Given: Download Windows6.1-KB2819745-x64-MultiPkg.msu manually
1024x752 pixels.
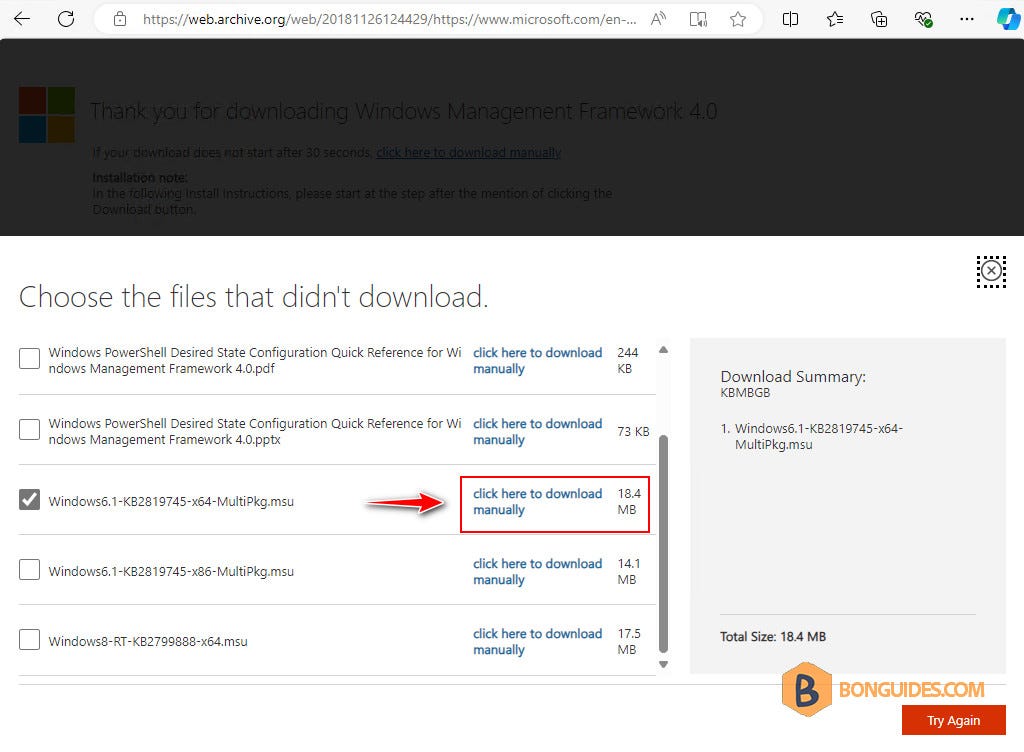Looking at the screenshot, I should pos(537,501).
